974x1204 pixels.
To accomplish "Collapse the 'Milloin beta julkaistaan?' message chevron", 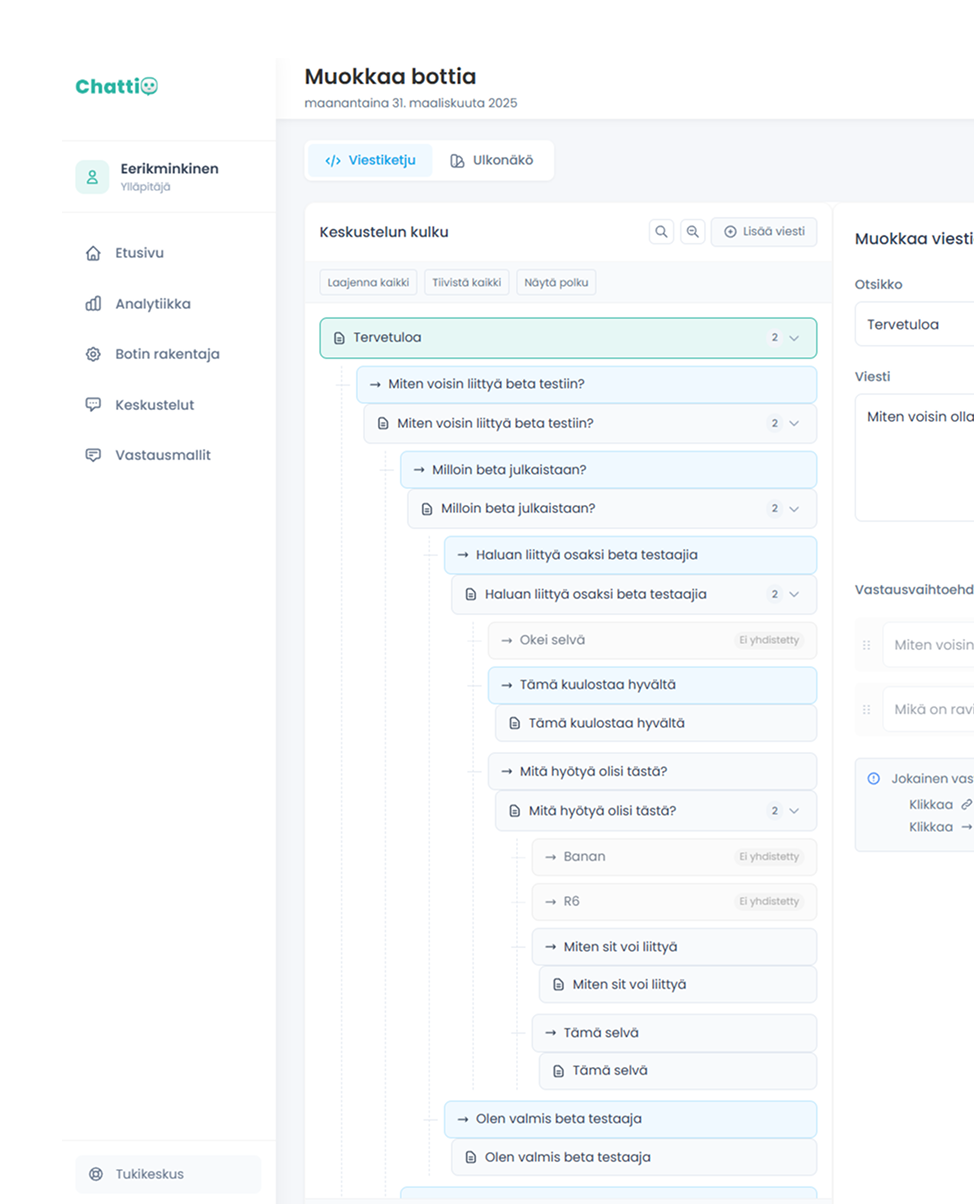I will [794, 509].
